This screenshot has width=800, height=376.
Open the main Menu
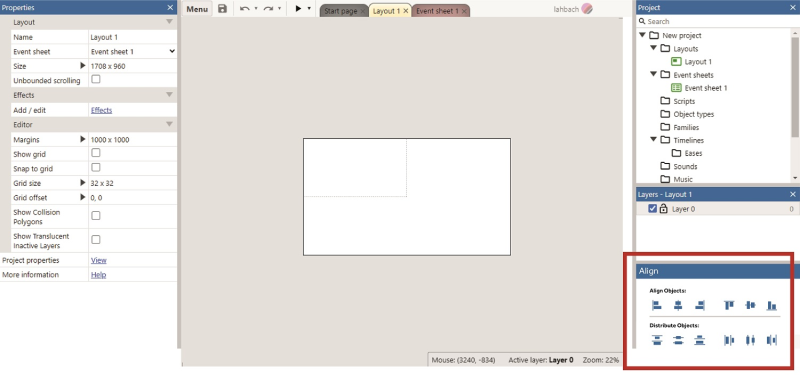tap(197, 9)
